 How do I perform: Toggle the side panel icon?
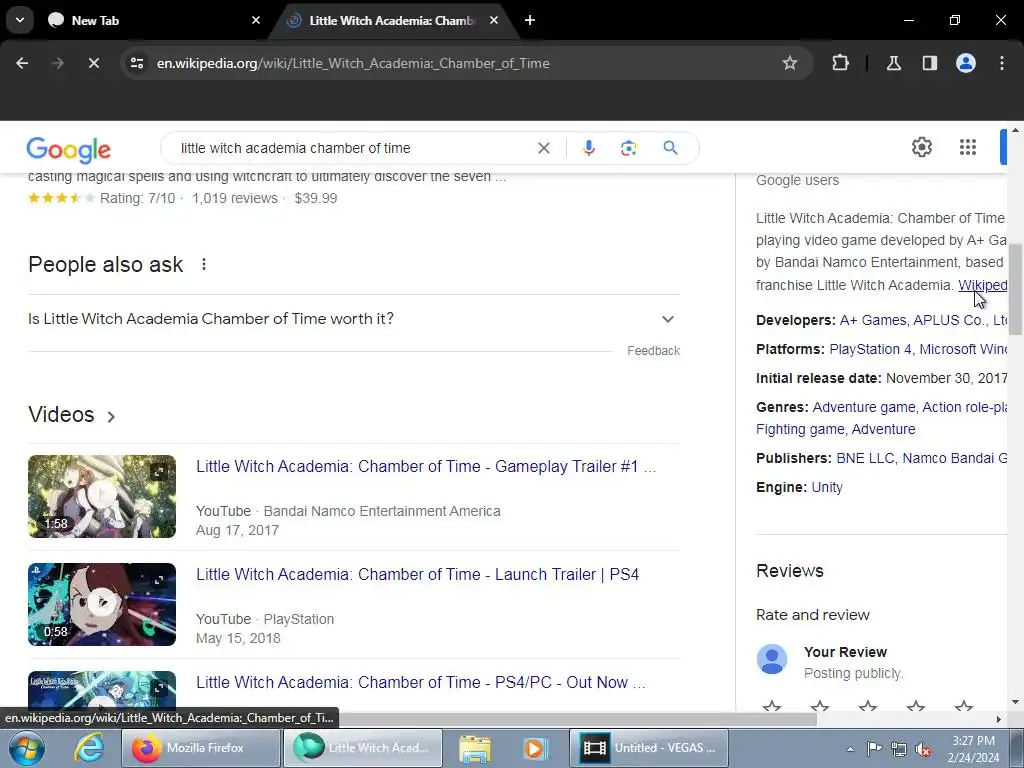[929, 63]
